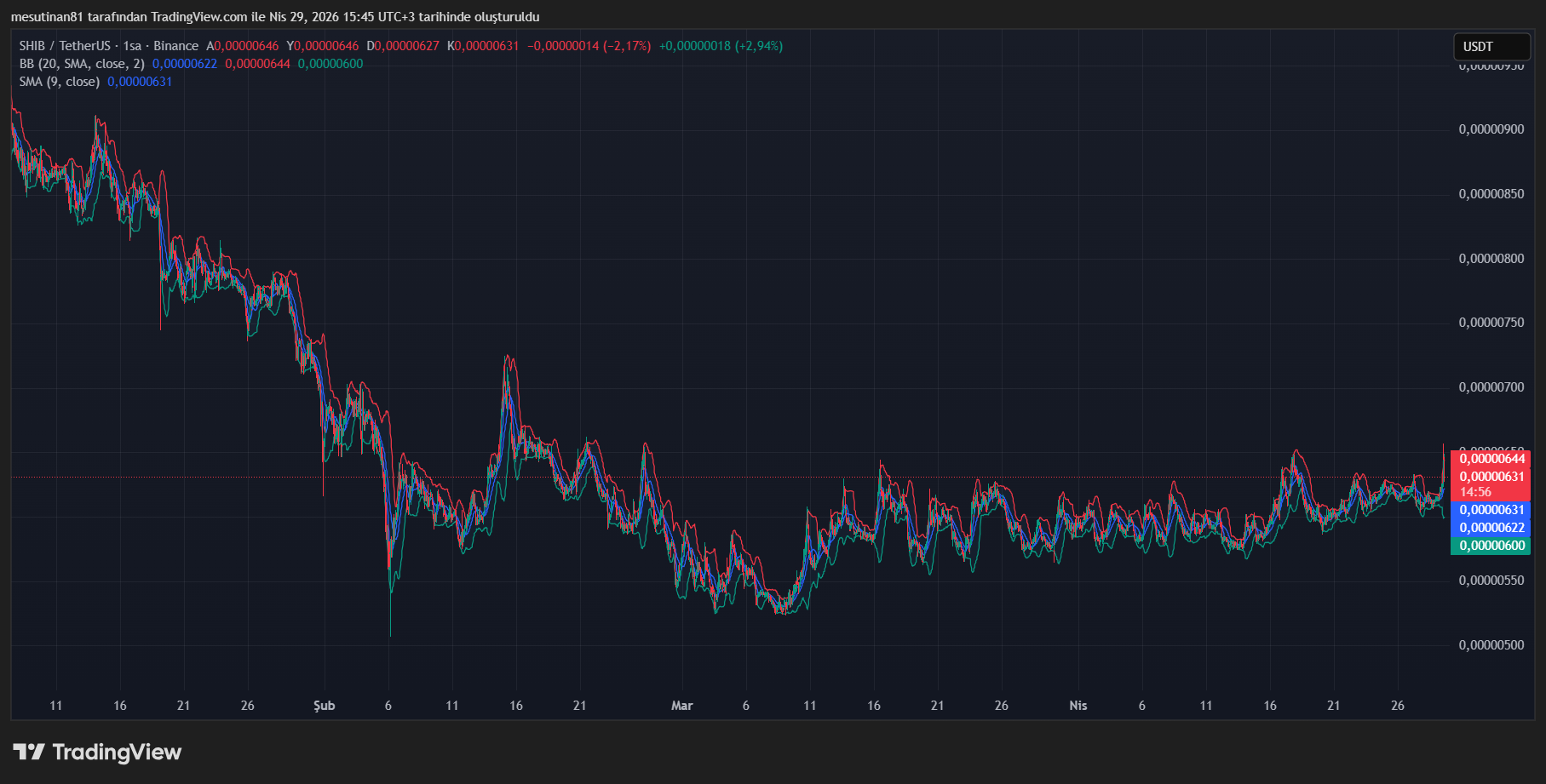The width and height of the screenshot is (1546, 784).
Task: Click the TradingView logo icon
Action: click(29, 752)
